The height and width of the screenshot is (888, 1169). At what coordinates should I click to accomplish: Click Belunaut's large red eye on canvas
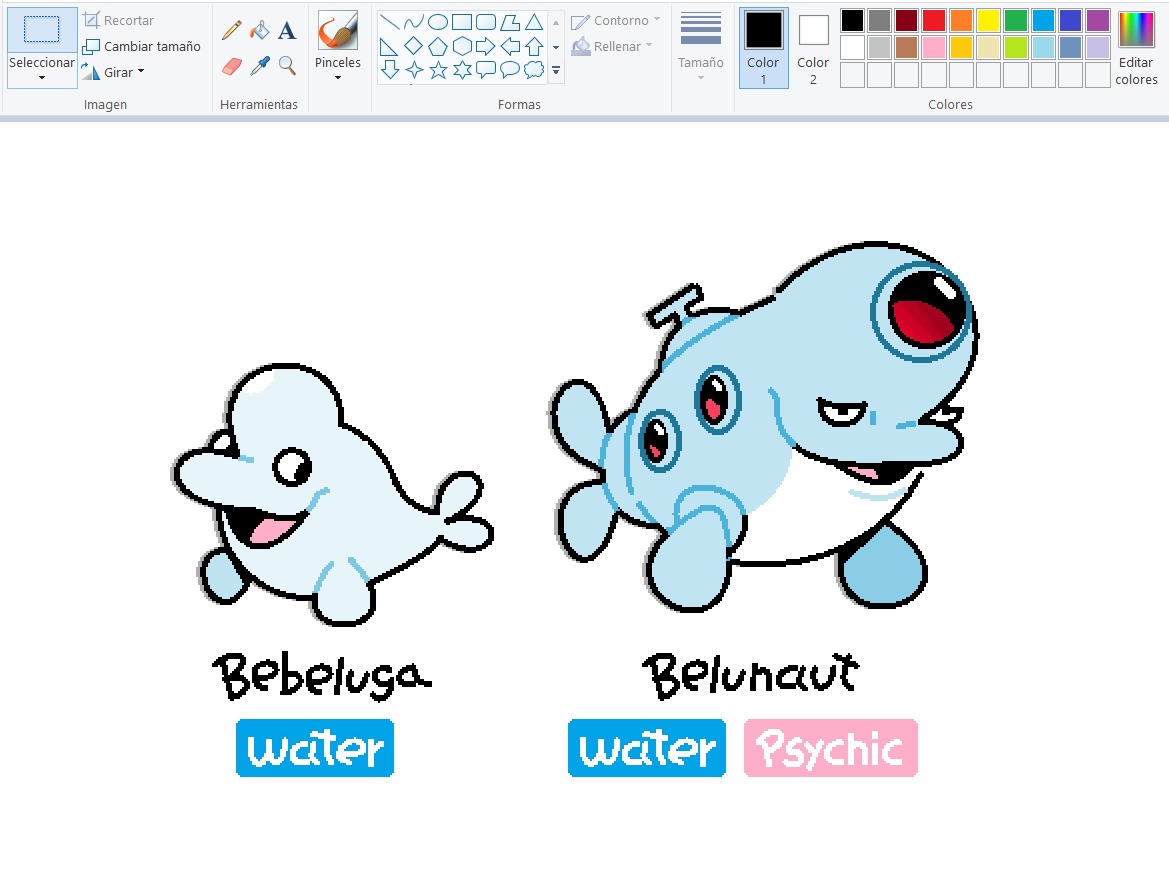click(922, 311)
